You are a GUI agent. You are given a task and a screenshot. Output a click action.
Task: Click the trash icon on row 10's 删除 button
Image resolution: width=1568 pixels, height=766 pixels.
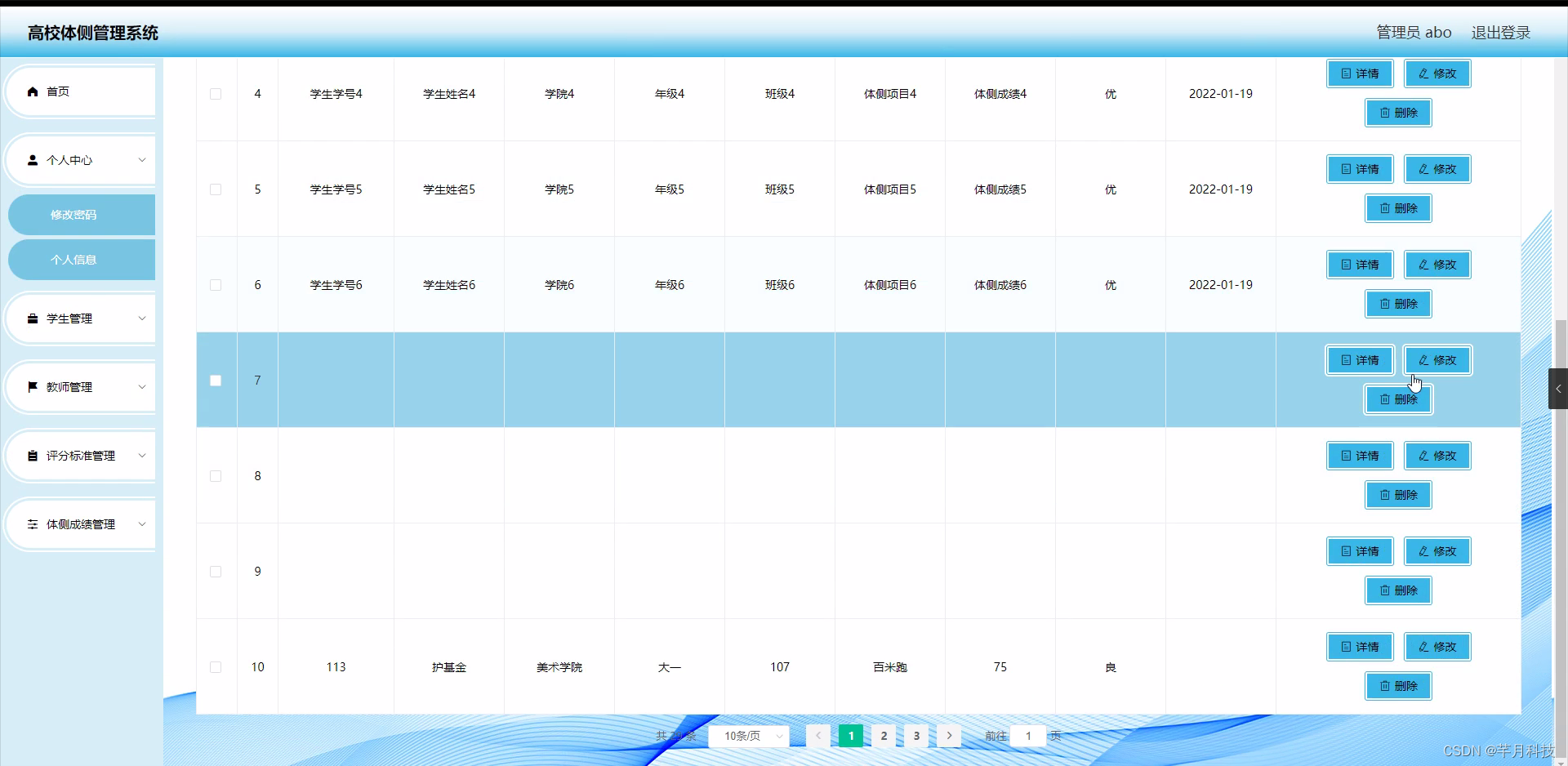[x=1384, y=686]
